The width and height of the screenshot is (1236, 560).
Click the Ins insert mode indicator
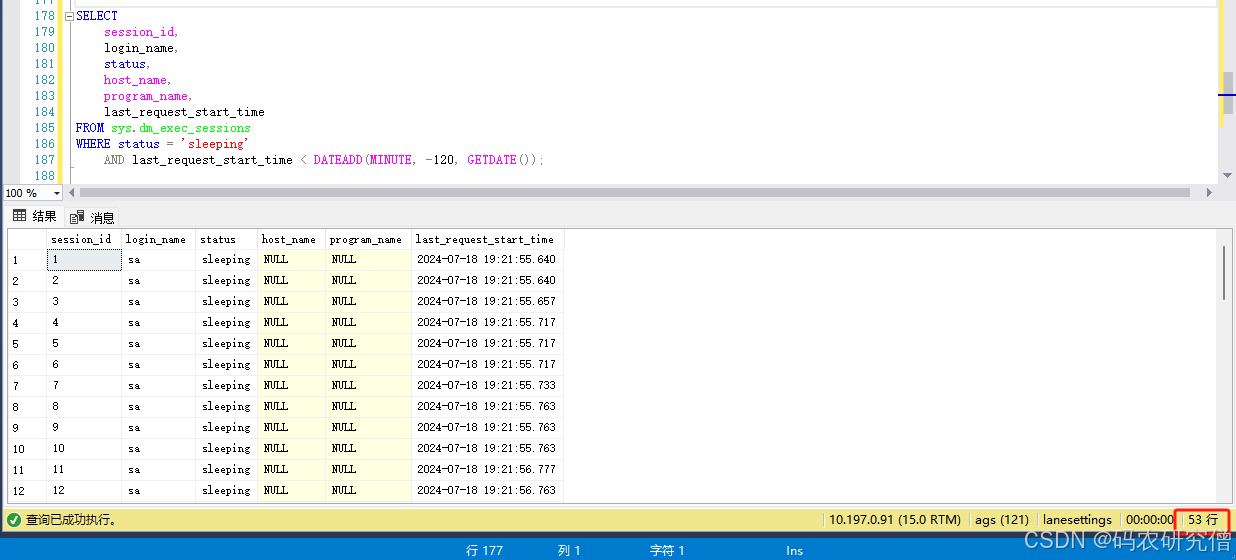pyautogui.click(x=794, y=550)
